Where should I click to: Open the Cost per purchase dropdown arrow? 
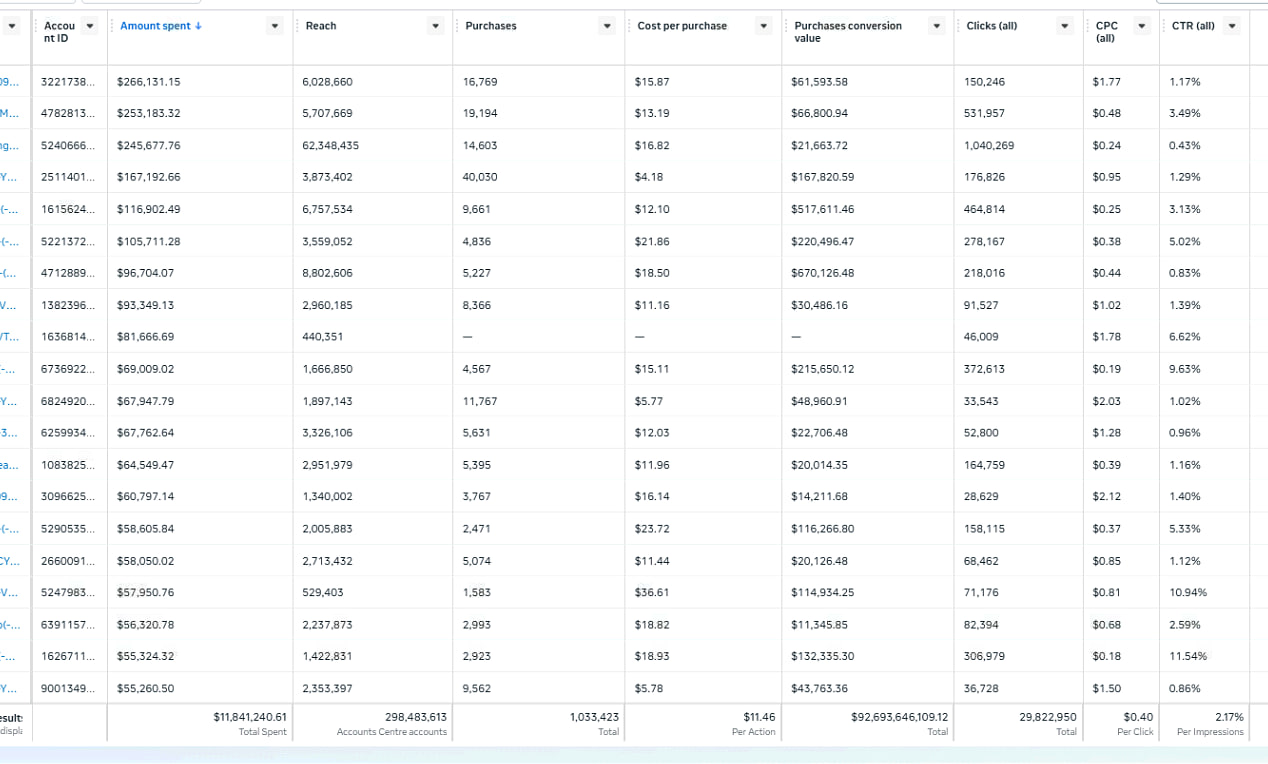point(765,26)
